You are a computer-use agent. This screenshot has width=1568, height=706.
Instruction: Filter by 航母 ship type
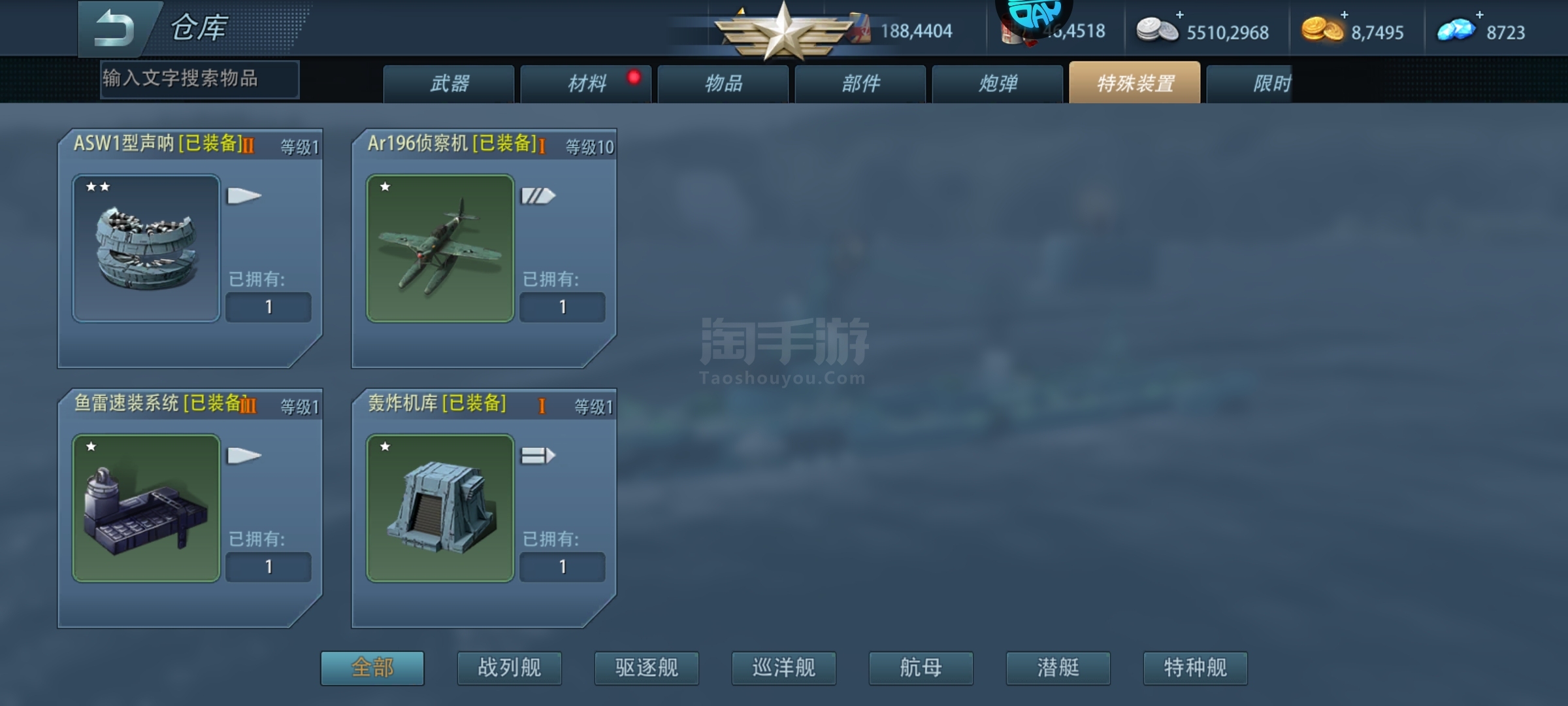coord(921,668)
